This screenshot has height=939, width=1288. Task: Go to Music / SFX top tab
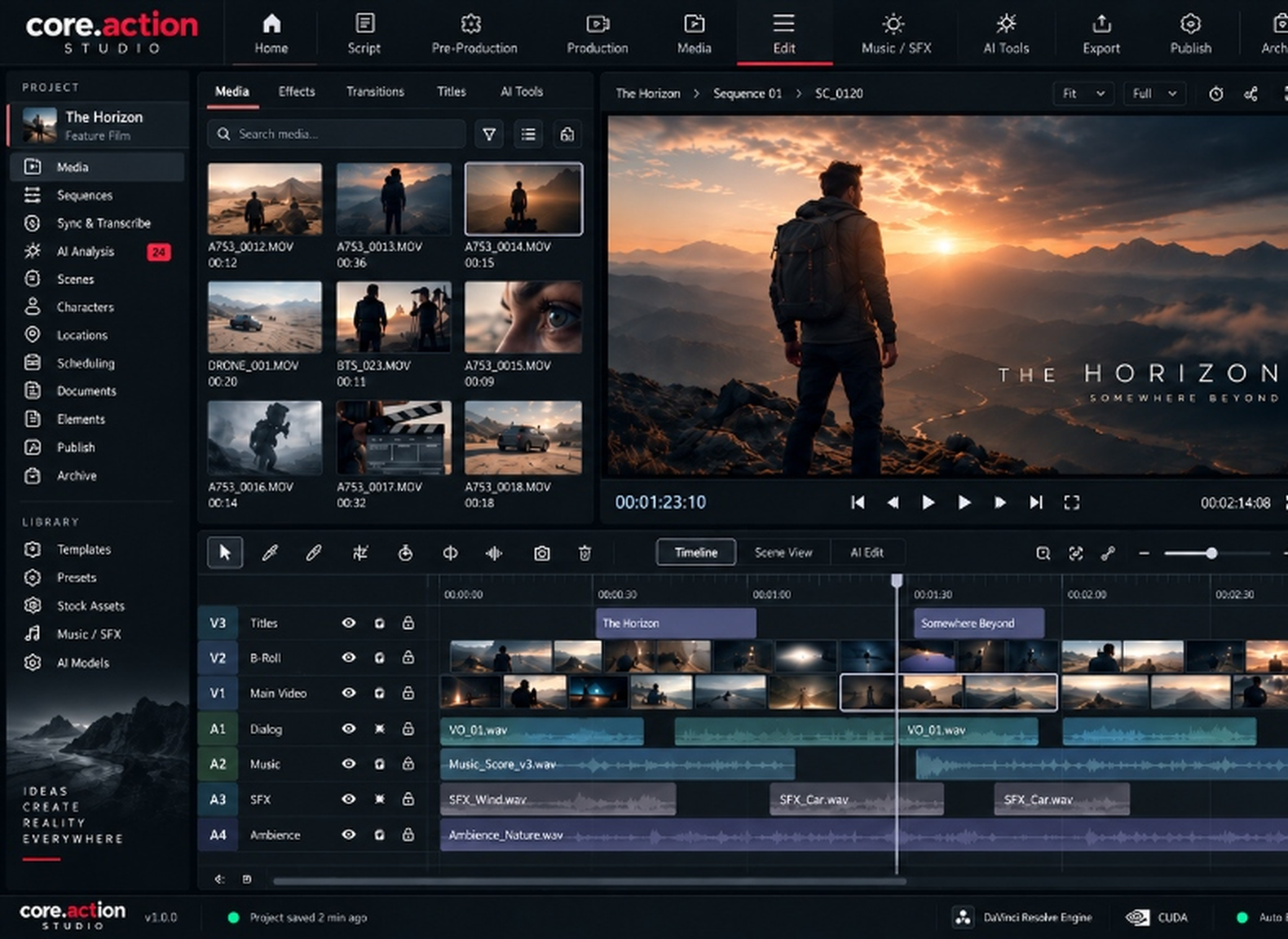coord(896,33)
